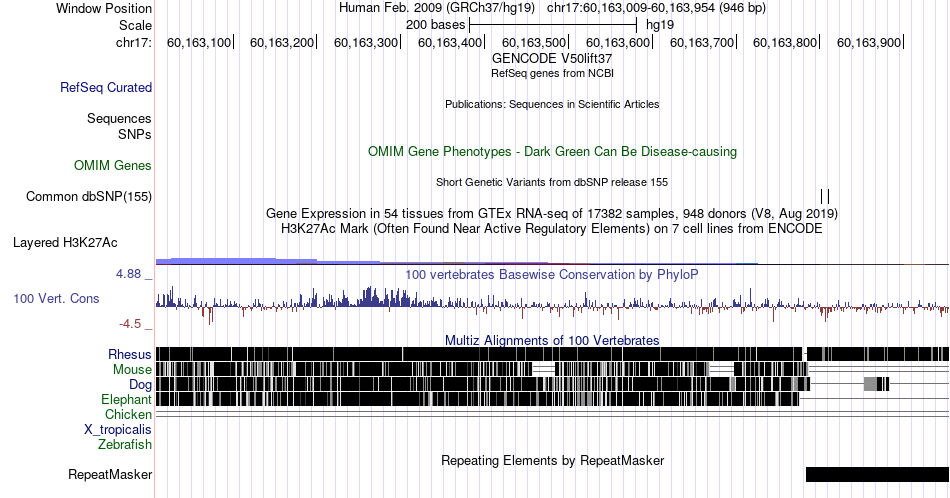Click the GTEx Gene Expression track title
This screenshot has height=498, width=950.
(x=552, y=213)
